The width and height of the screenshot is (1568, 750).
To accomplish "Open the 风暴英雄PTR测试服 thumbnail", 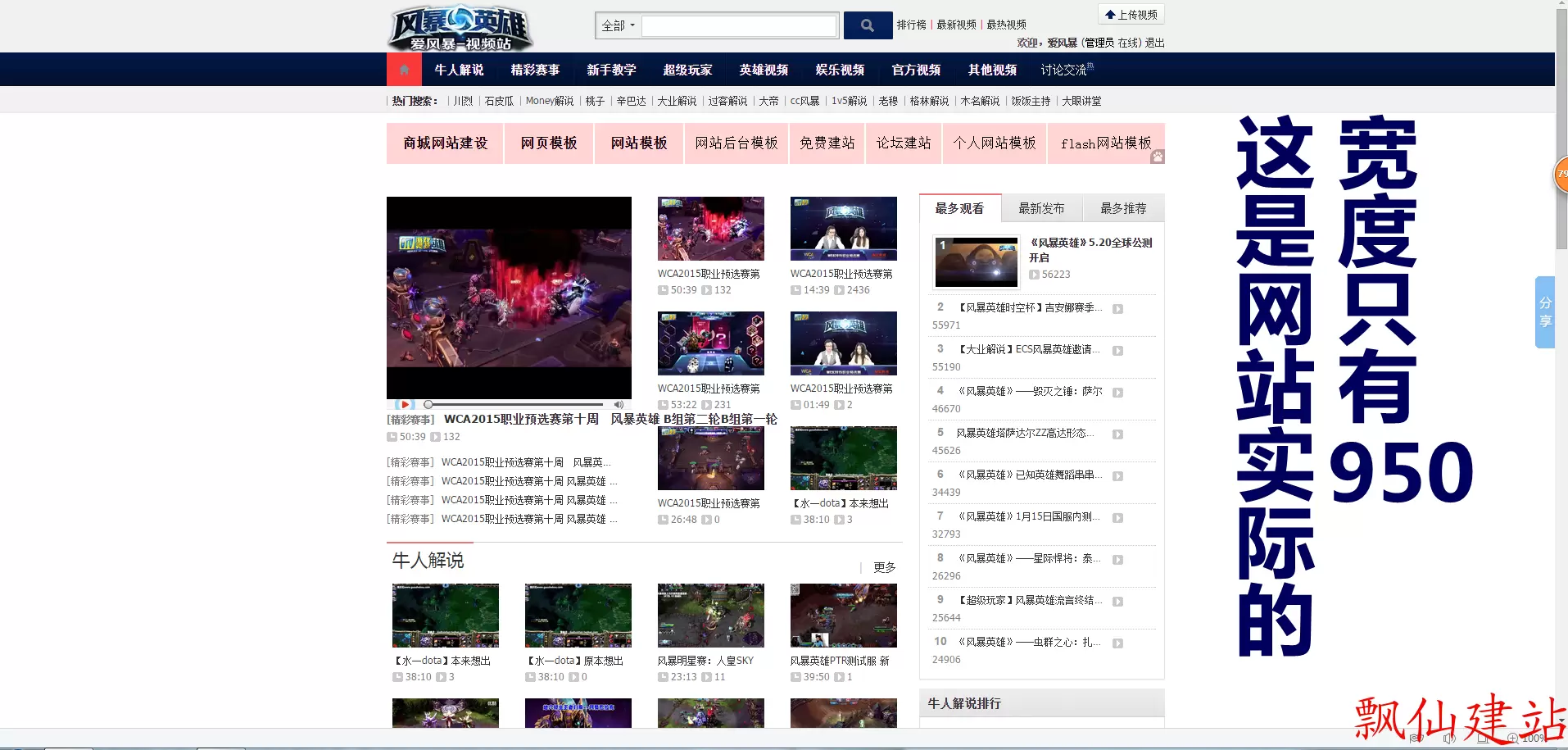I will [x=844, y=616].
